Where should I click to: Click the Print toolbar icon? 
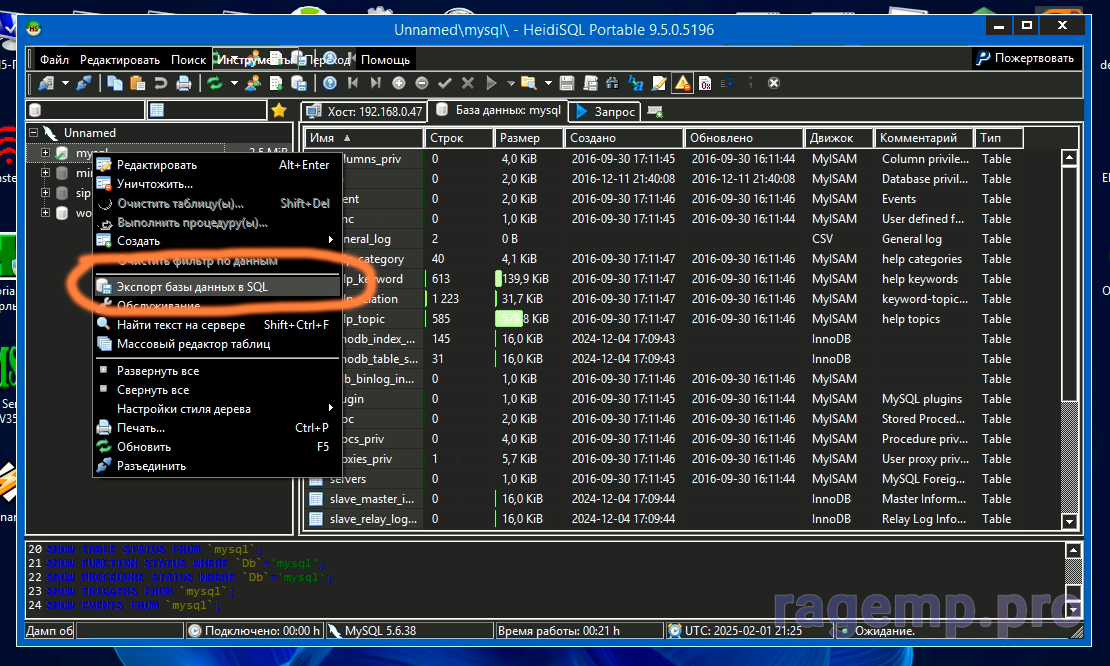tap(183, 84)
